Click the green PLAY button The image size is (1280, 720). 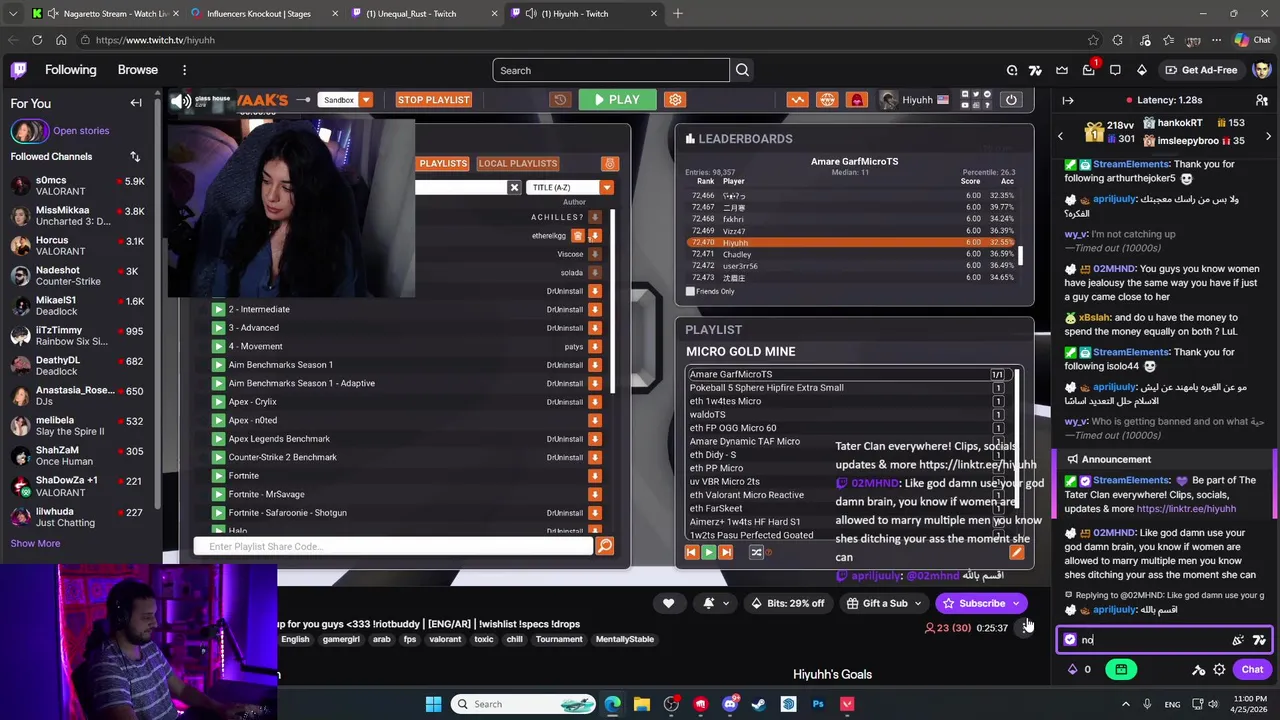616,100
